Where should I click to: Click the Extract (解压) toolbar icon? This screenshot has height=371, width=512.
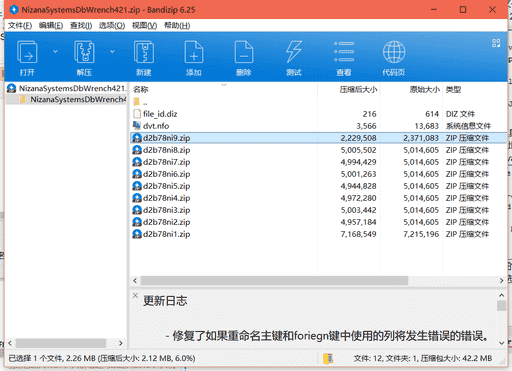pos(84,52)
